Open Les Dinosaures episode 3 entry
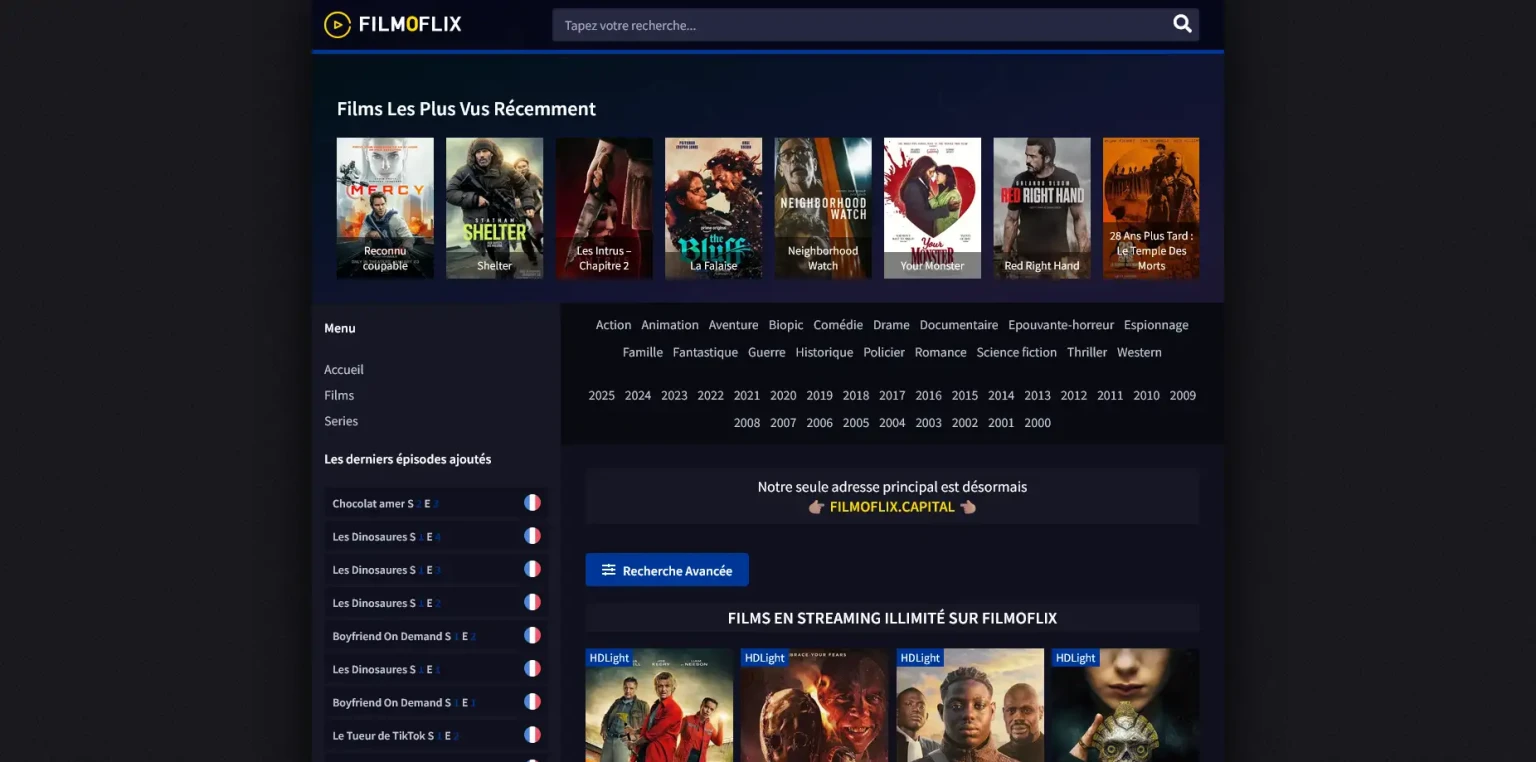 click(x=436, y=569)
